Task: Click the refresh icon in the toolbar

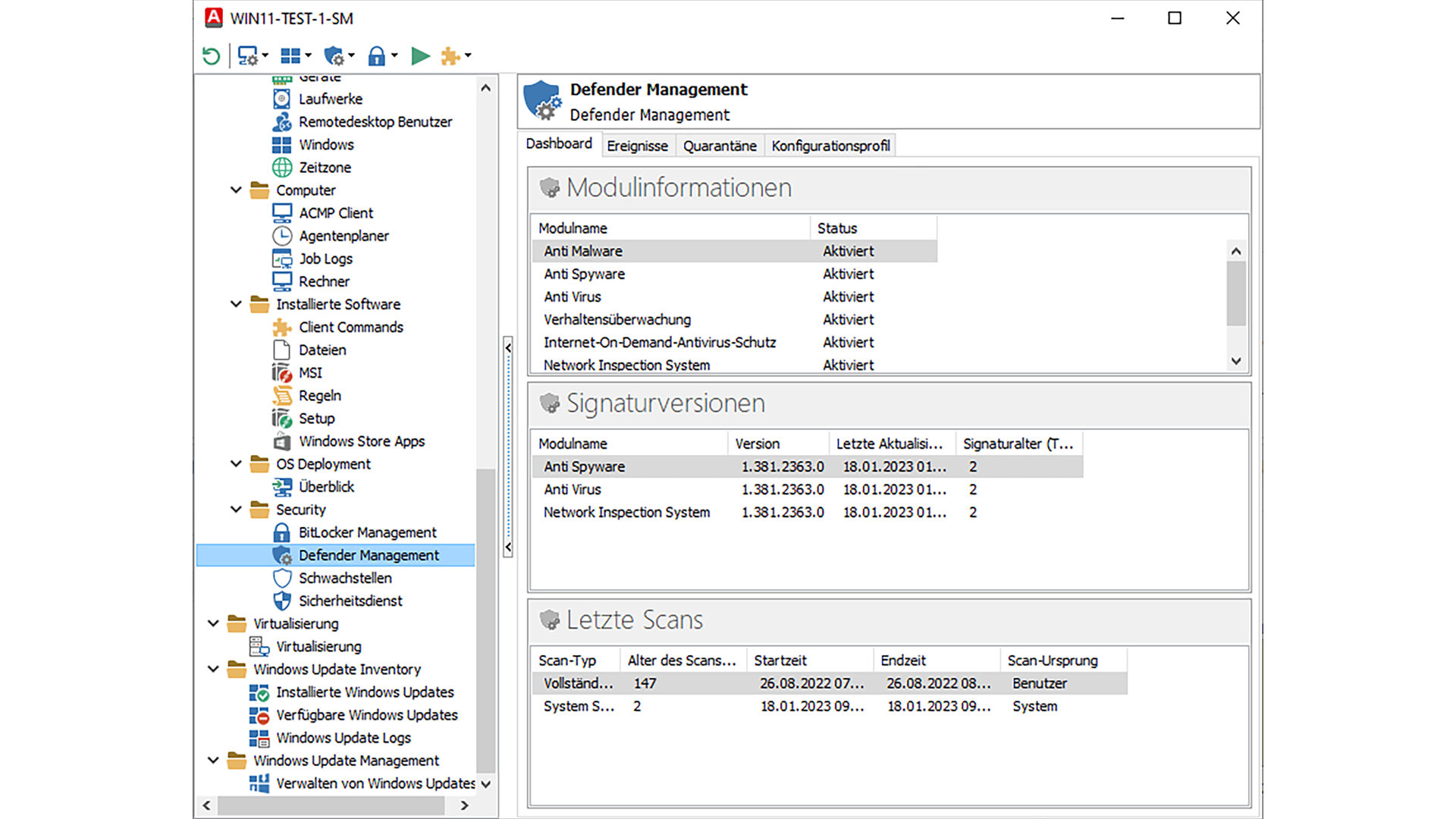Action: tap(211, 55)
